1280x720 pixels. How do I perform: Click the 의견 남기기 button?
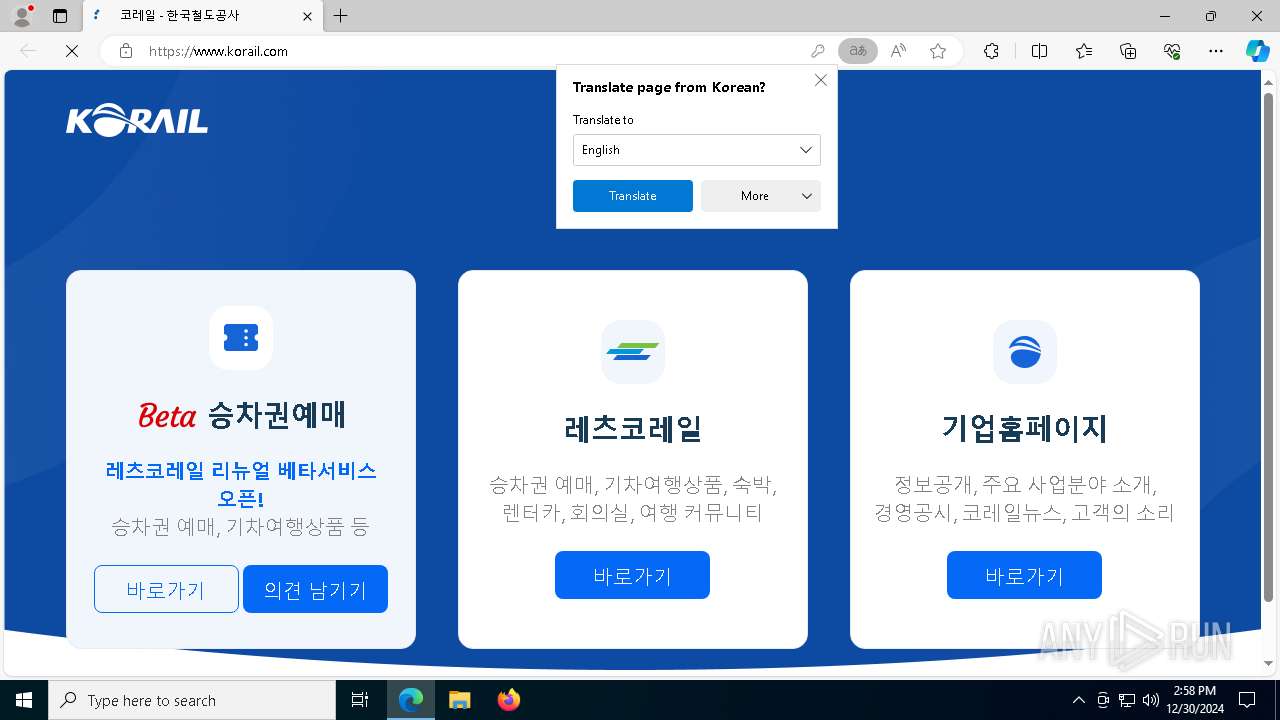315,589
